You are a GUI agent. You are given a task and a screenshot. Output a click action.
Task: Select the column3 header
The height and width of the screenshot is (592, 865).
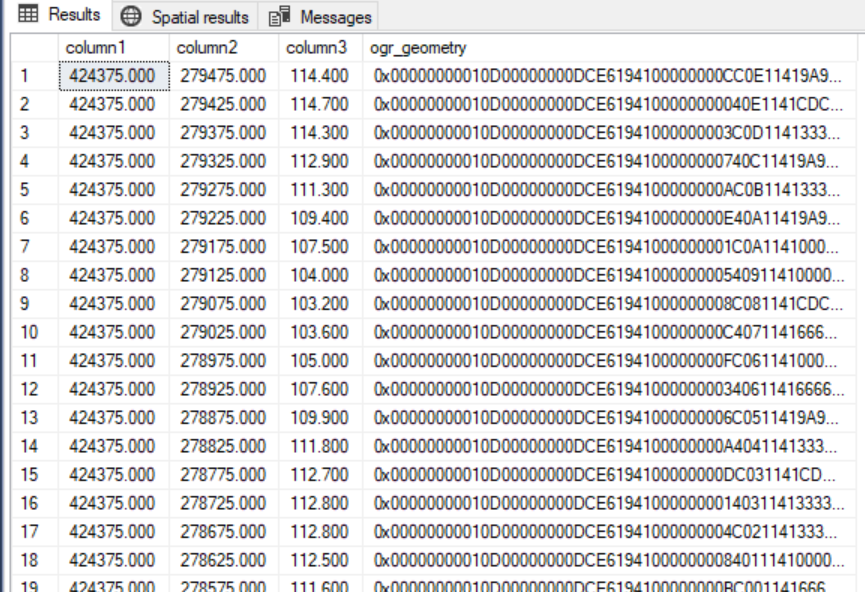tap(321, 47)
